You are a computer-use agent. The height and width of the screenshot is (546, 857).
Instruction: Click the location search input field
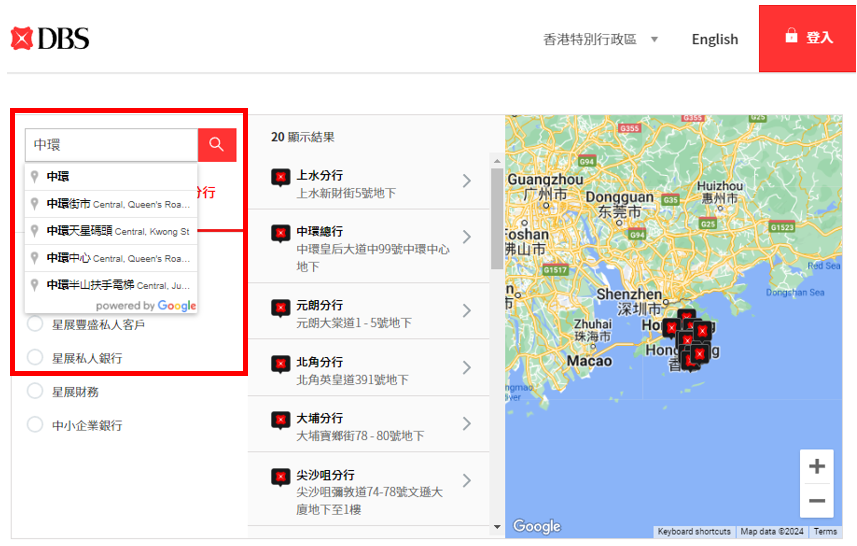click(111, 145)
